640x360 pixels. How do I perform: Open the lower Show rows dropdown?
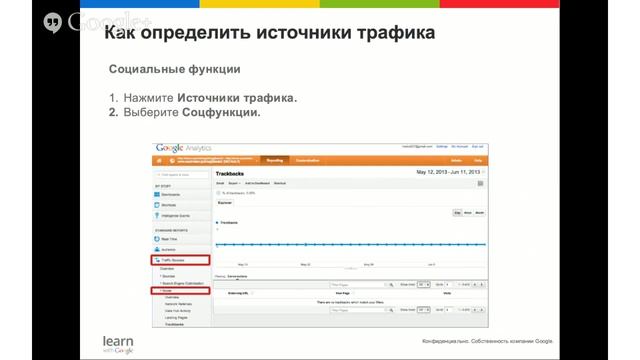[424, 310]
